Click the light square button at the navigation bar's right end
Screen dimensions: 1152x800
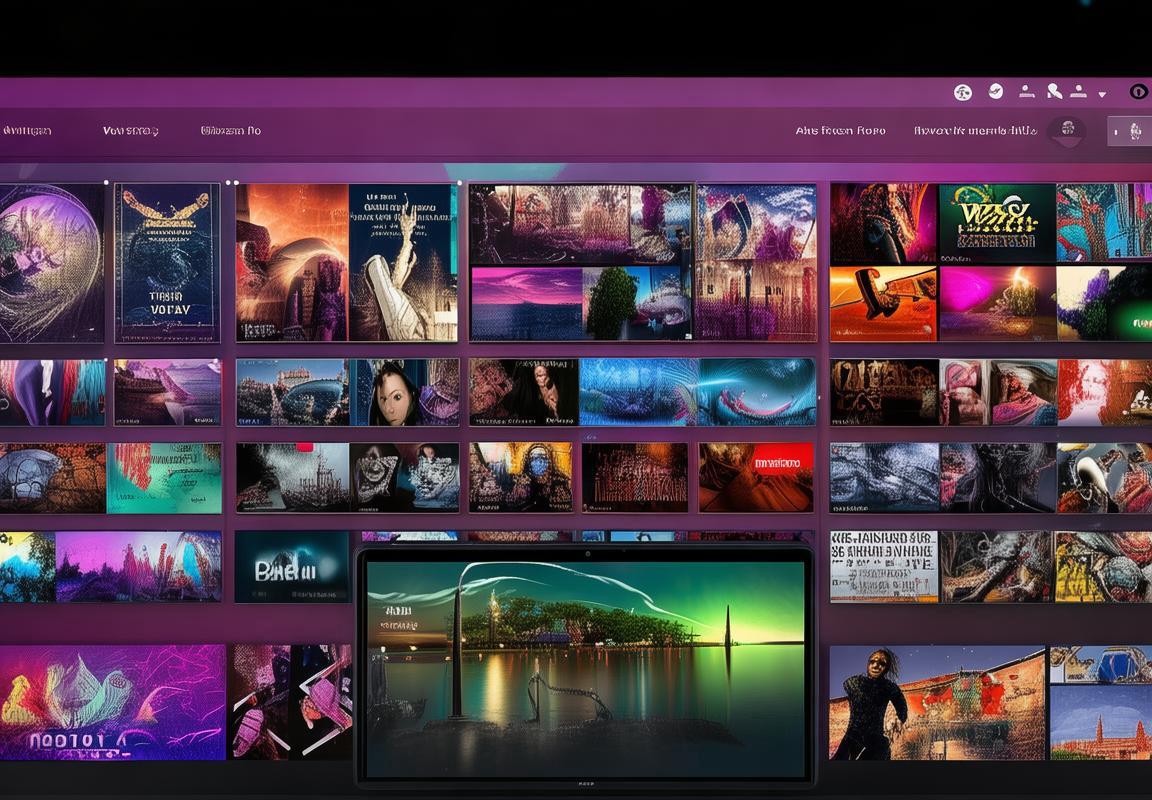click(1129, 131)
